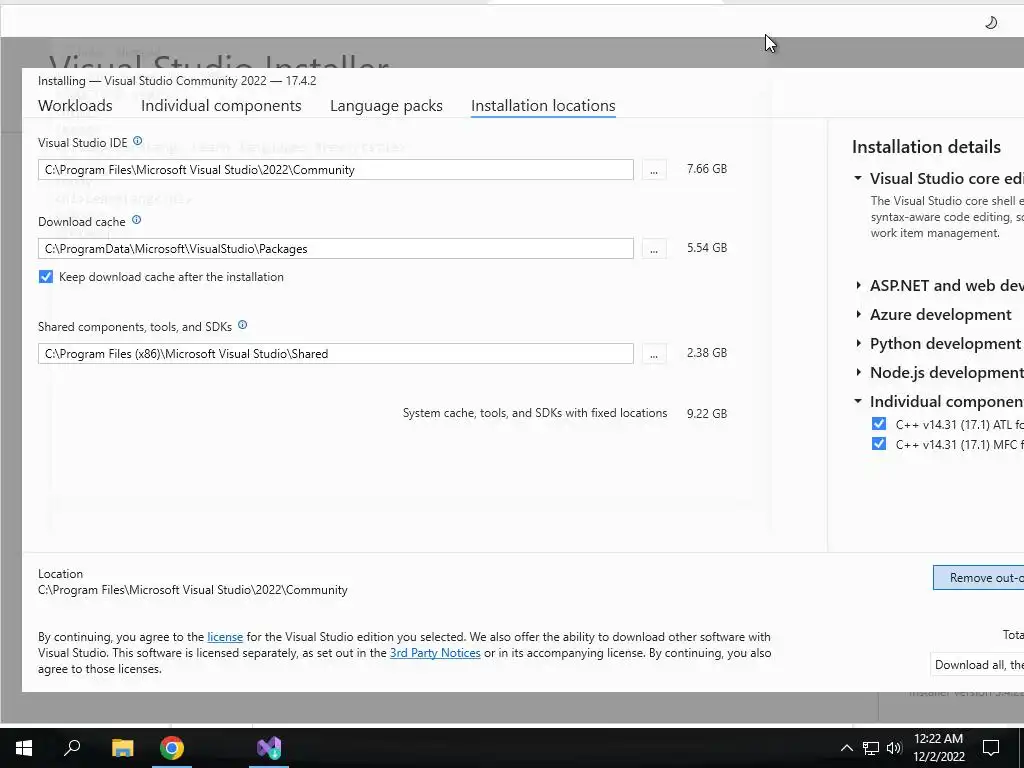Click info icon next to Visual Studio IDE
The height and width of the screenshot is (768, 1024).
click(137, 141)
